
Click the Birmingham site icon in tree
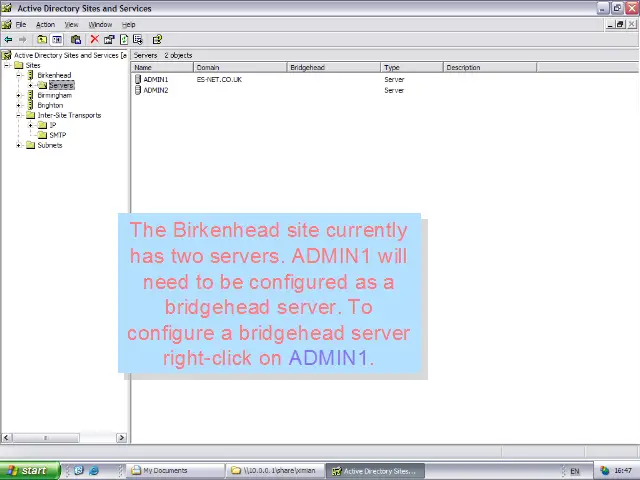(31, 95)
